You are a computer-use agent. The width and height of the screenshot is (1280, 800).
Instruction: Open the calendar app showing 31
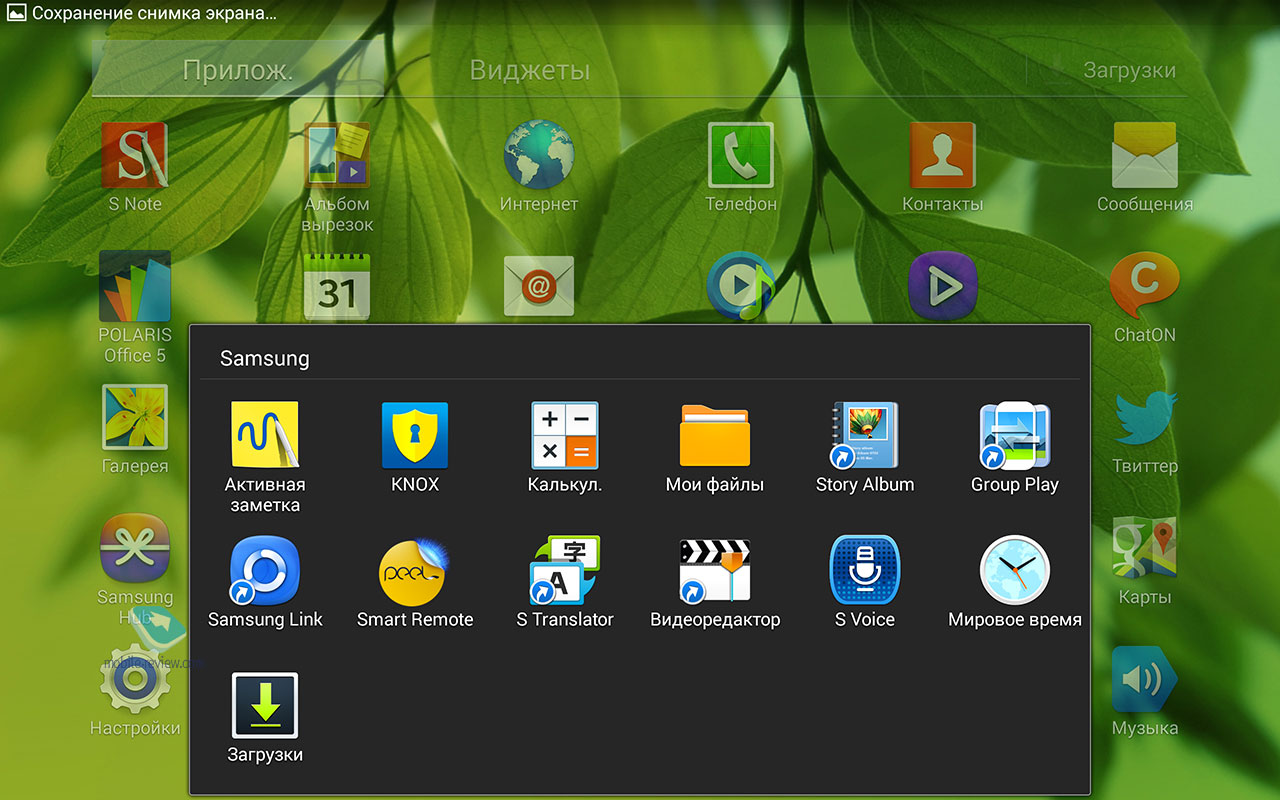[x=337, y=286]
